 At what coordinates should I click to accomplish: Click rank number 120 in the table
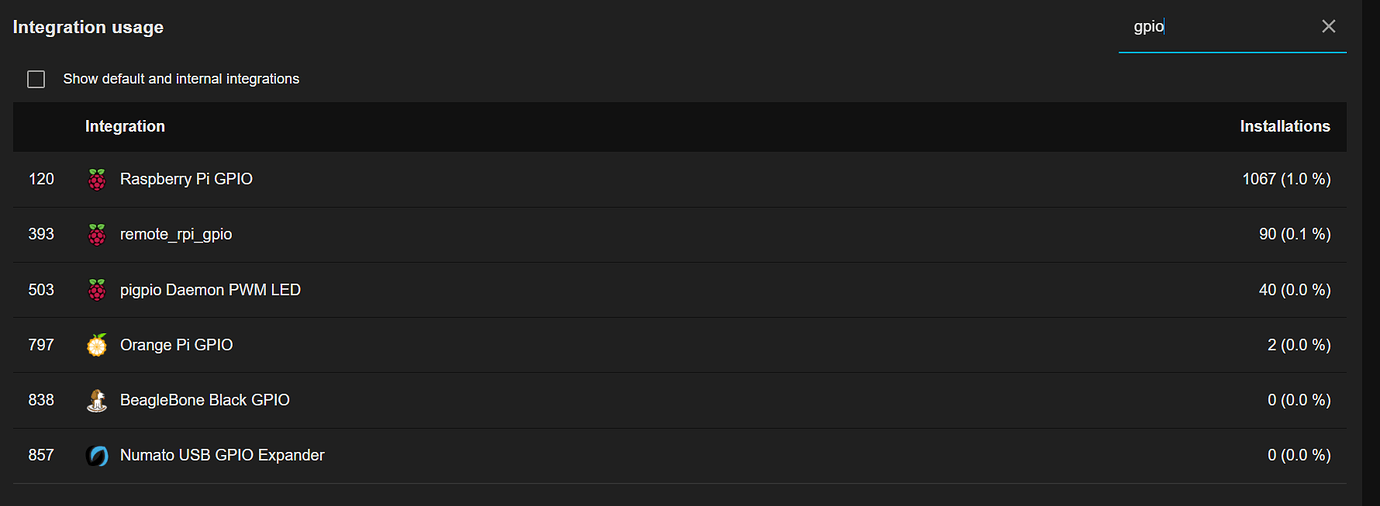pos(42,179)
